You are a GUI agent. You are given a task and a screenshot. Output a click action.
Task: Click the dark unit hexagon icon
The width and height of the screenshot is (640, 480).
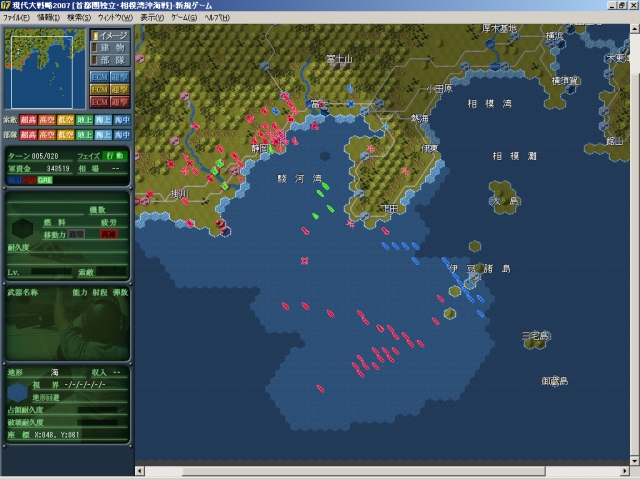pyautogui.click(x=22, y=229)
